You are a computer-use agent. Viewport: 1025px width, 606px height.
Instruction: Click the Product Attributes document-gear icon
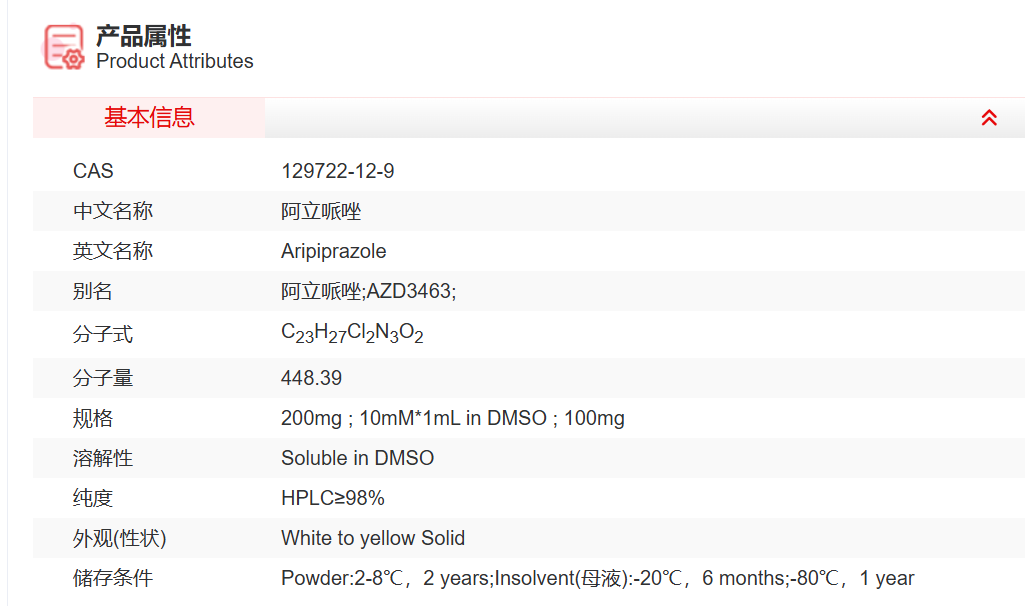(64, 47)
